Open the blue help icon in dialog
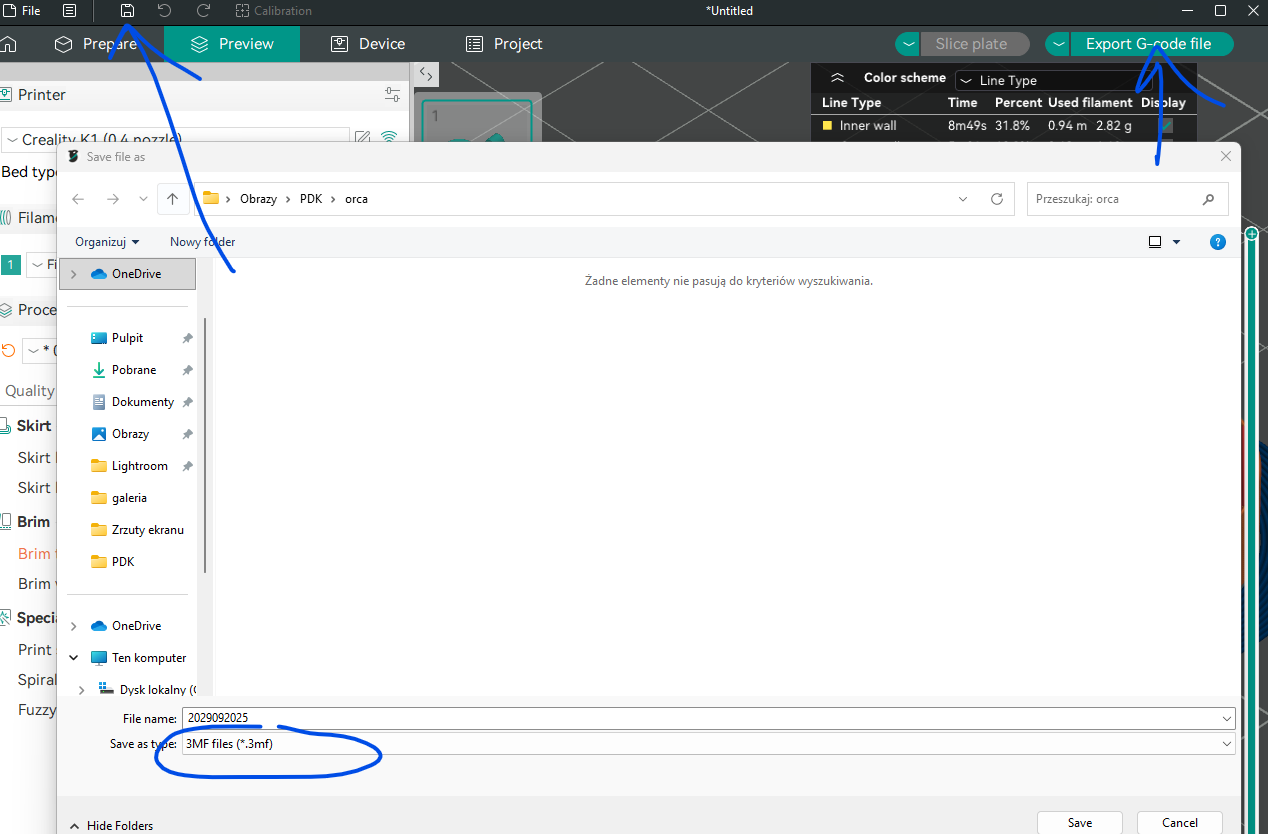 (1217, 242)
